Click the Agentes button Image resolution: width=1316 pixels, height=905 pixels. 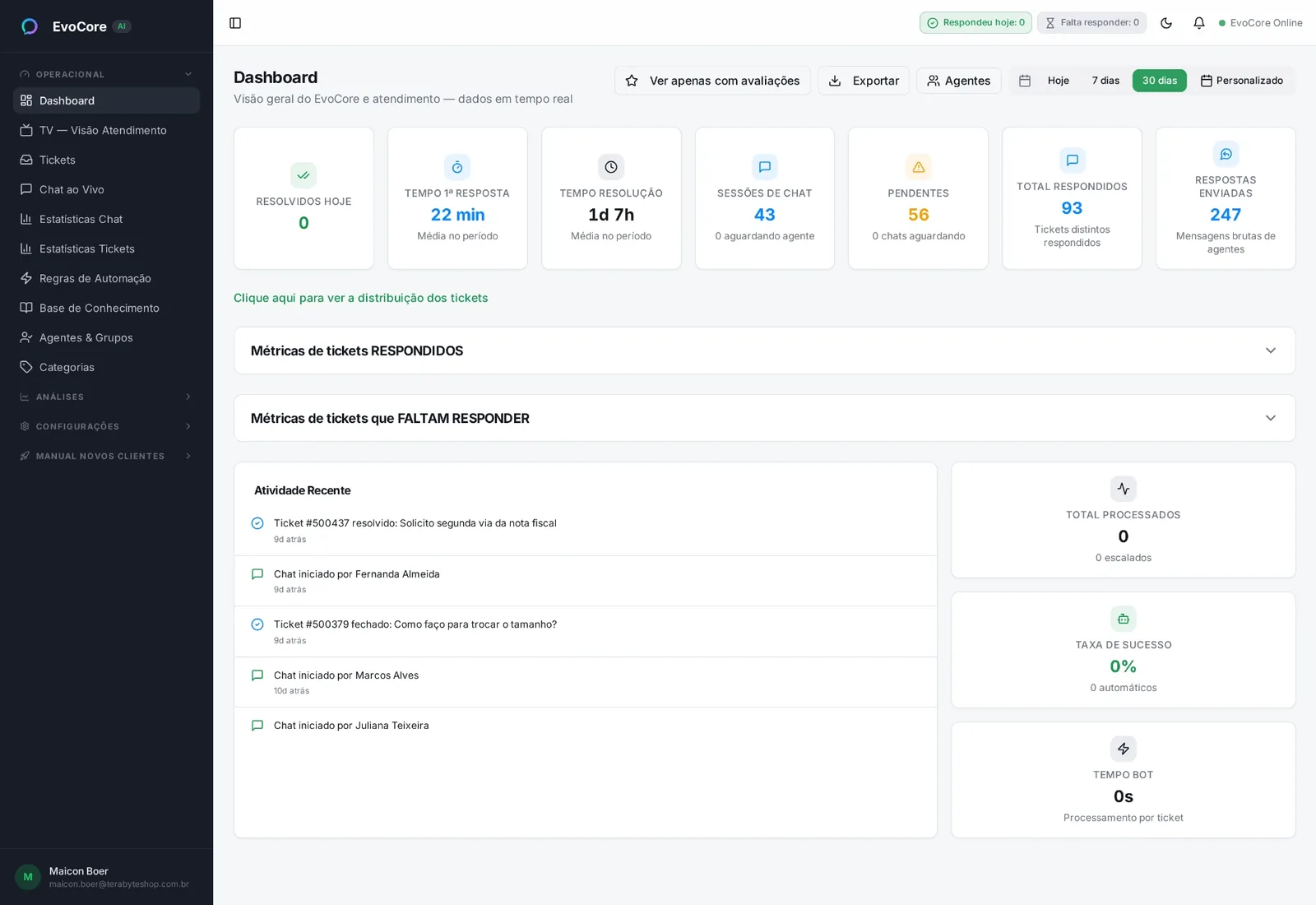tap(959, 81)
